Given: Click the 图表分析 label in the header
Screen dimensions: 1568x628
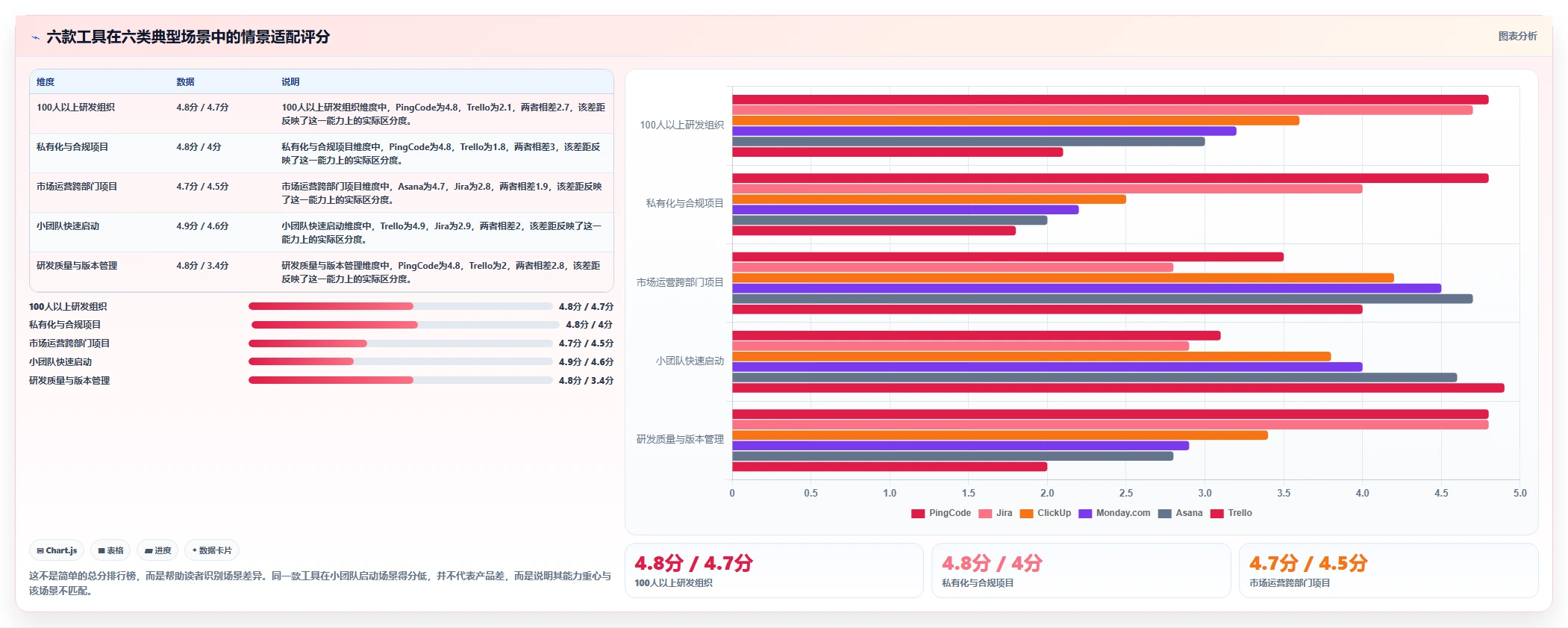Looking at the screenshot, I should click(1517, 36).
